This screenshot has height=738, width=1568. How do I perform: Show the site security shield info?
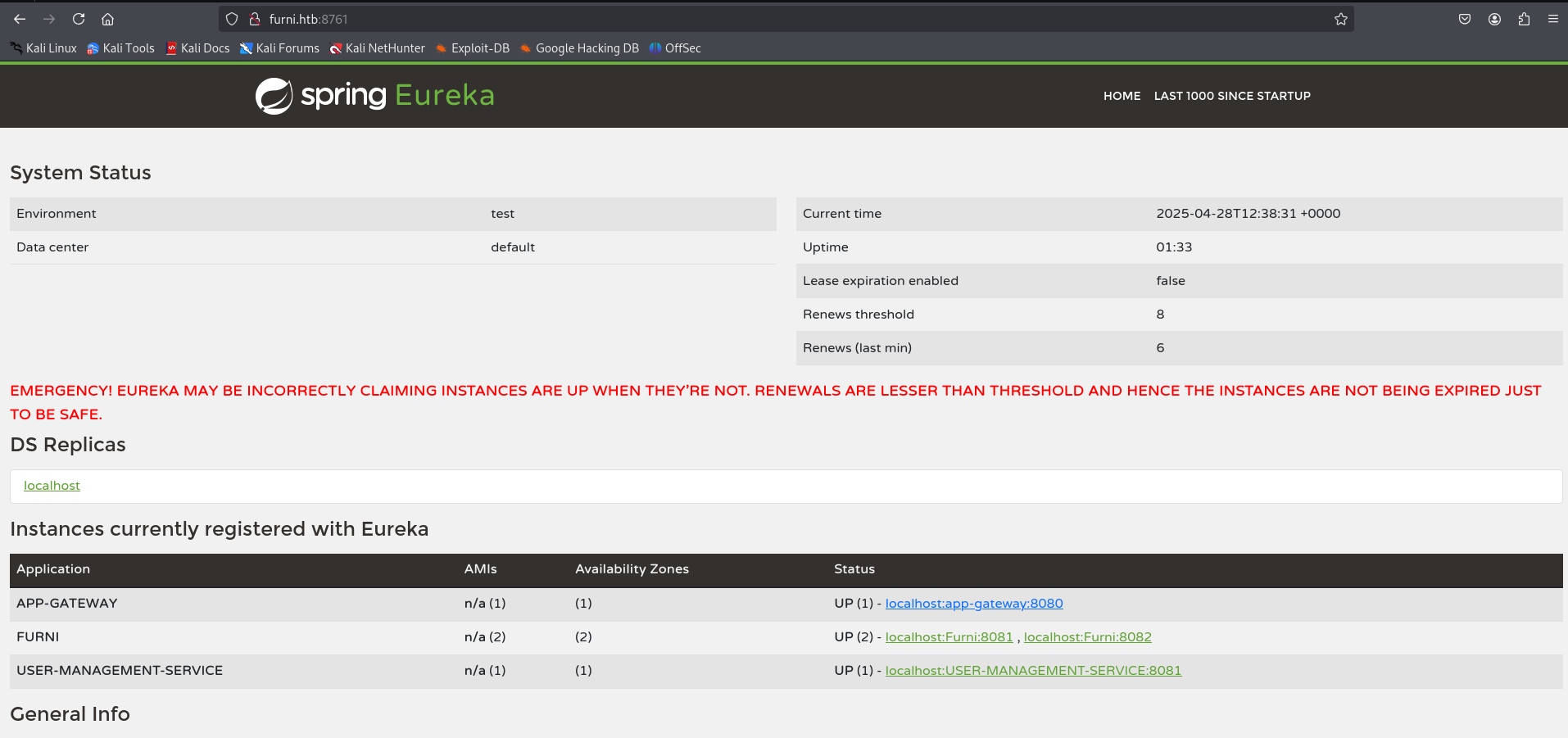[232, 19]
